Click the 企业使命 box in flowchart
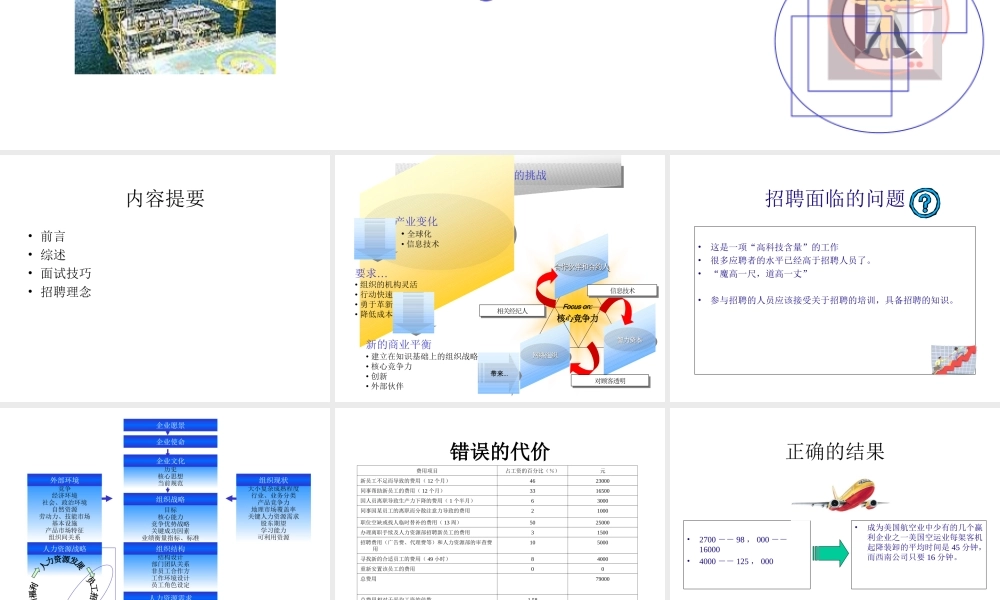This screenshot has width=1000, height=600. tap(170, 441)
